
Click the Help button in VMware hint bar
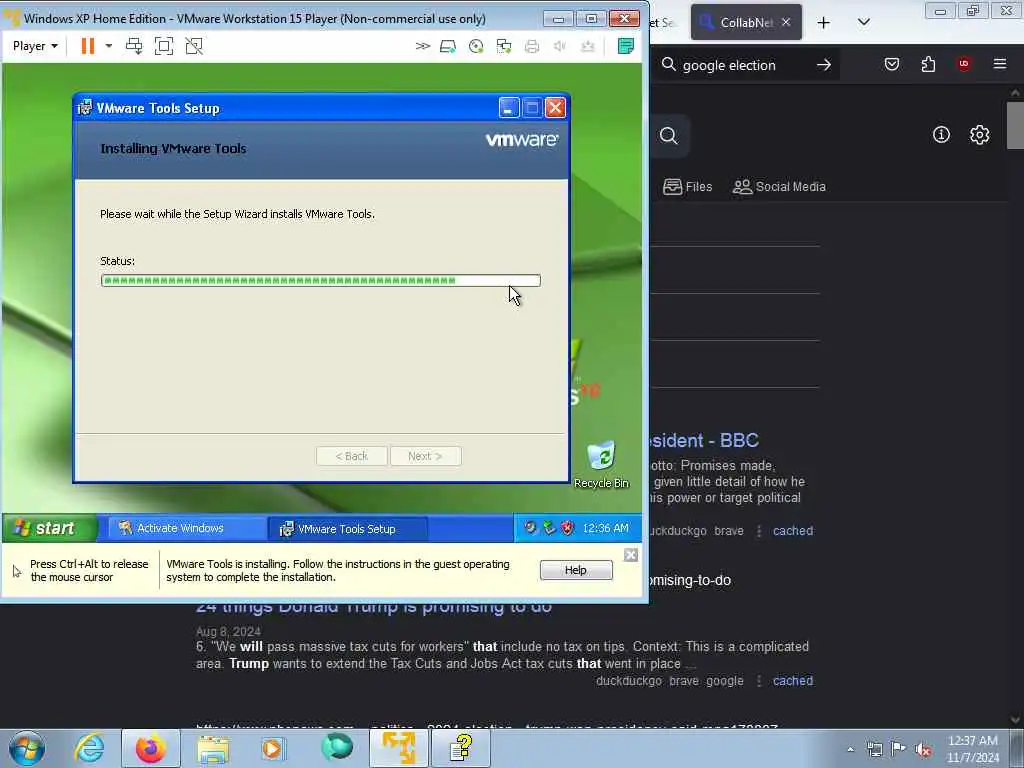tap(576, 570)
